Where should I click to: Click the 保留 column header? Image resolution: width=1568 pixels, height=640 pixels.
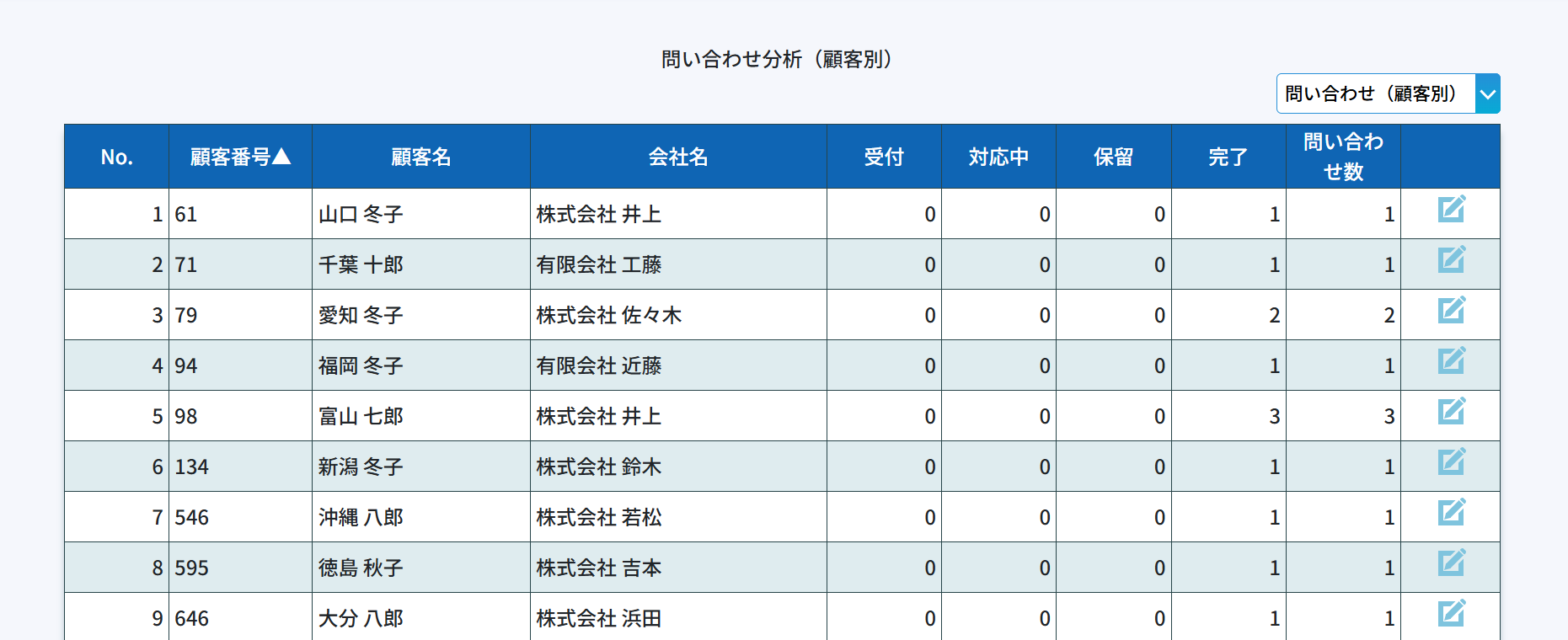[x=1113, y=157]
